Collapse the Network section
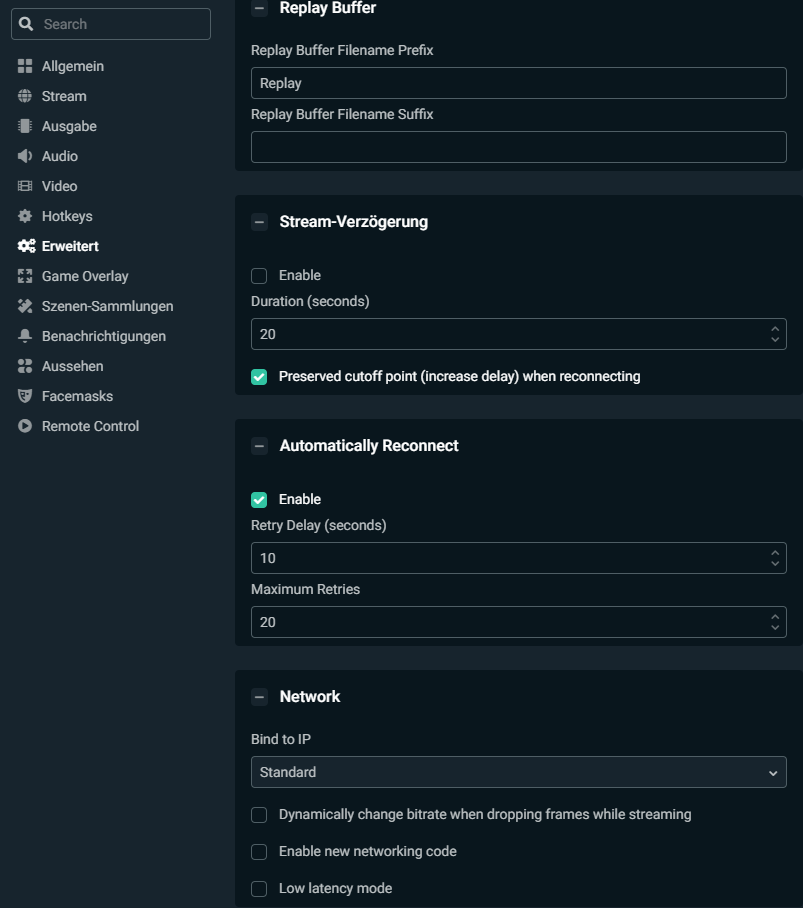This screenshot has width=803, height=908. [x=260, y=697]
